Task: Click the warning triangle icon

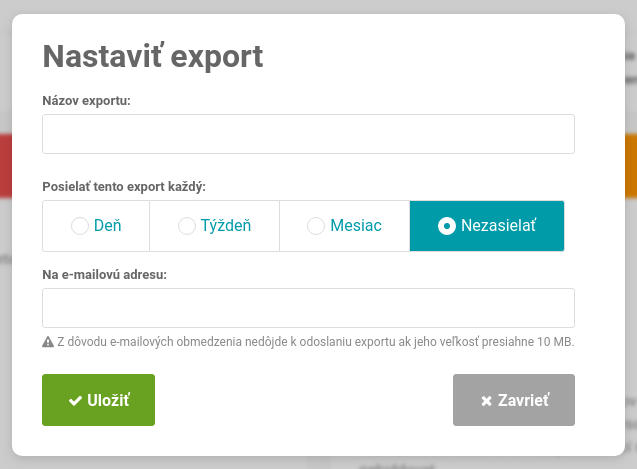Action: (x=48, y=342)
